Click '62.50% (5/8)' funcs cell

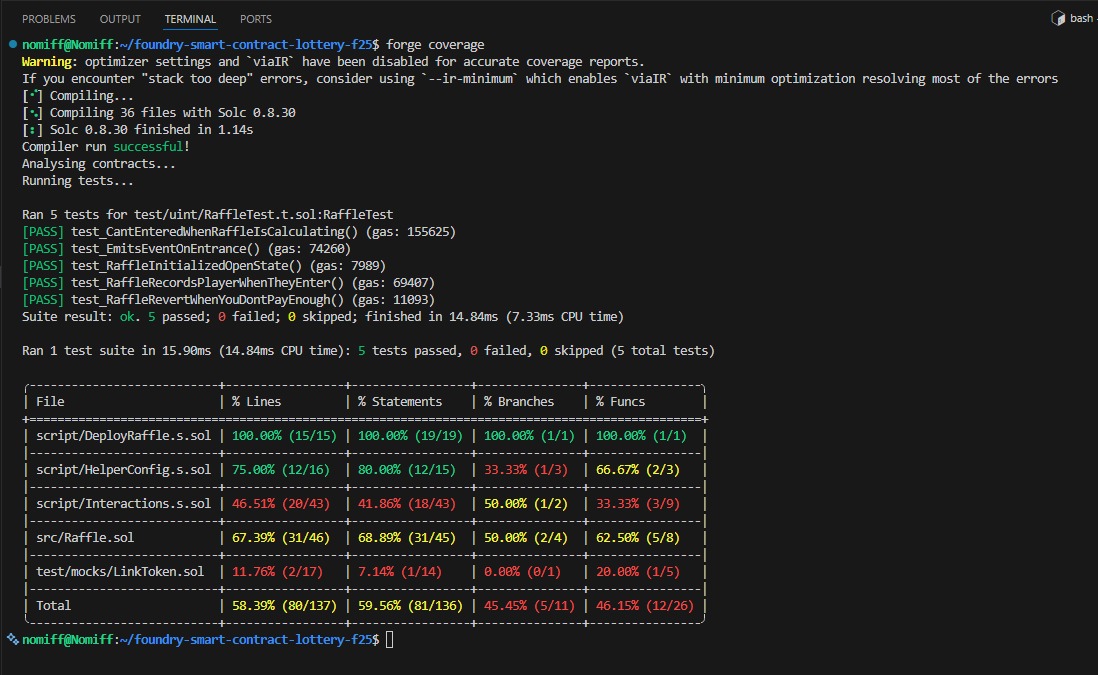[x=638, y=538]
